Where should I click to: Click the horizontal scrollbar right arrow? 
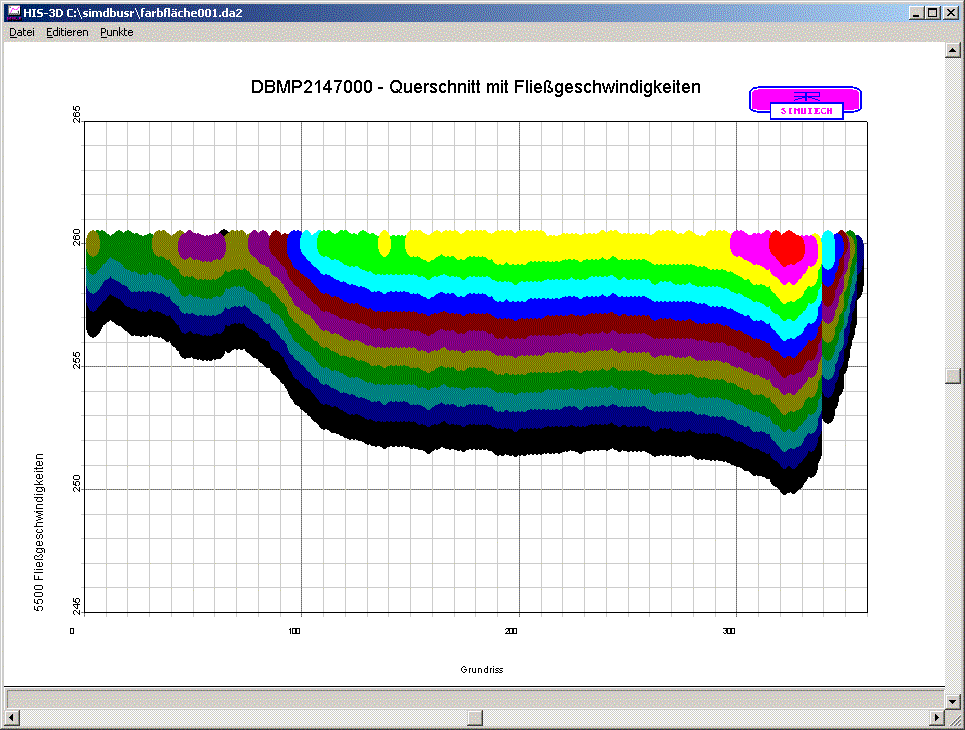pyautogui.click(x=937, y=718)
